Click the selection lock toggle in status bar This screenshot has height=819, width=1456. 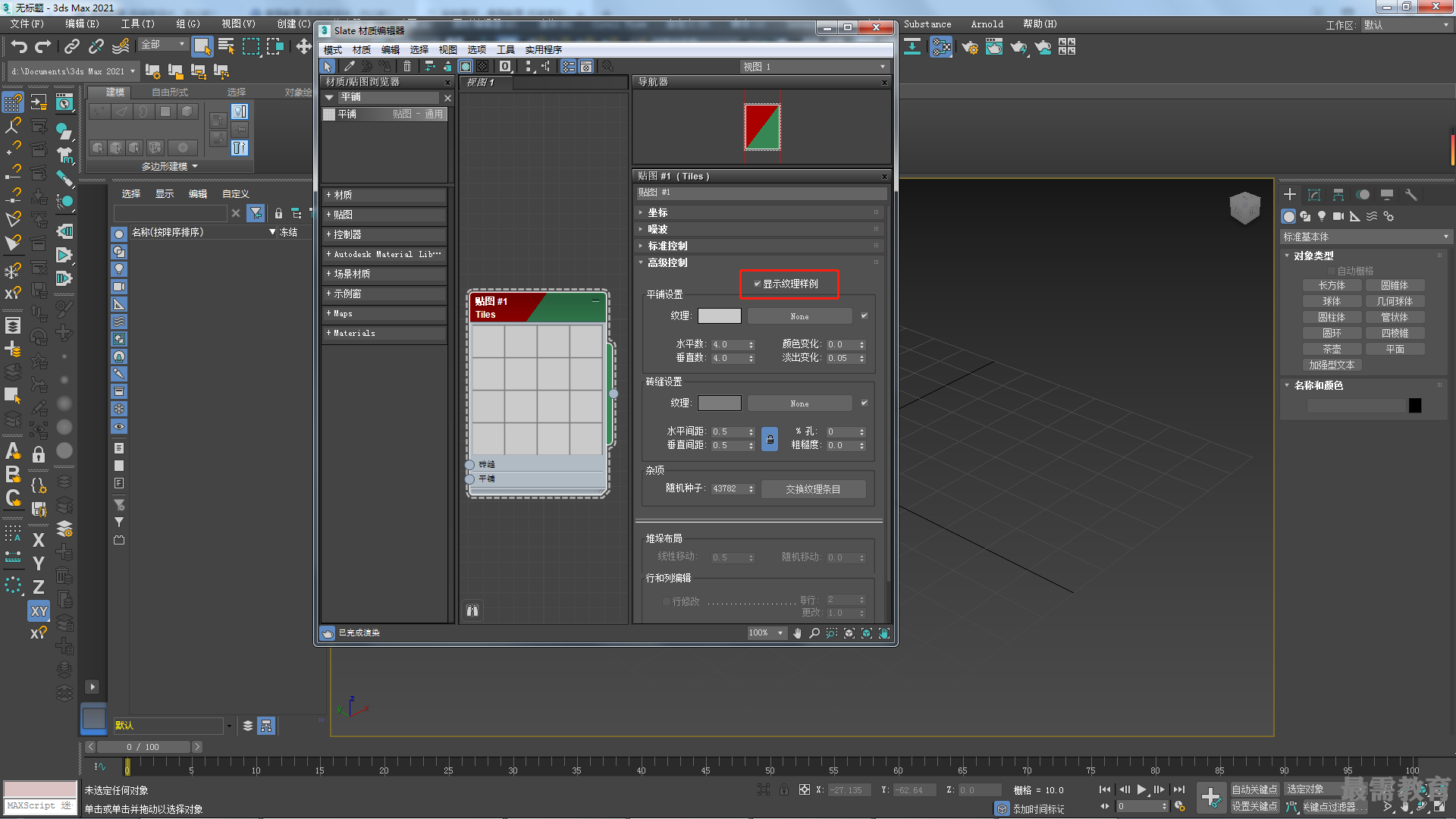tap(784, 789)
